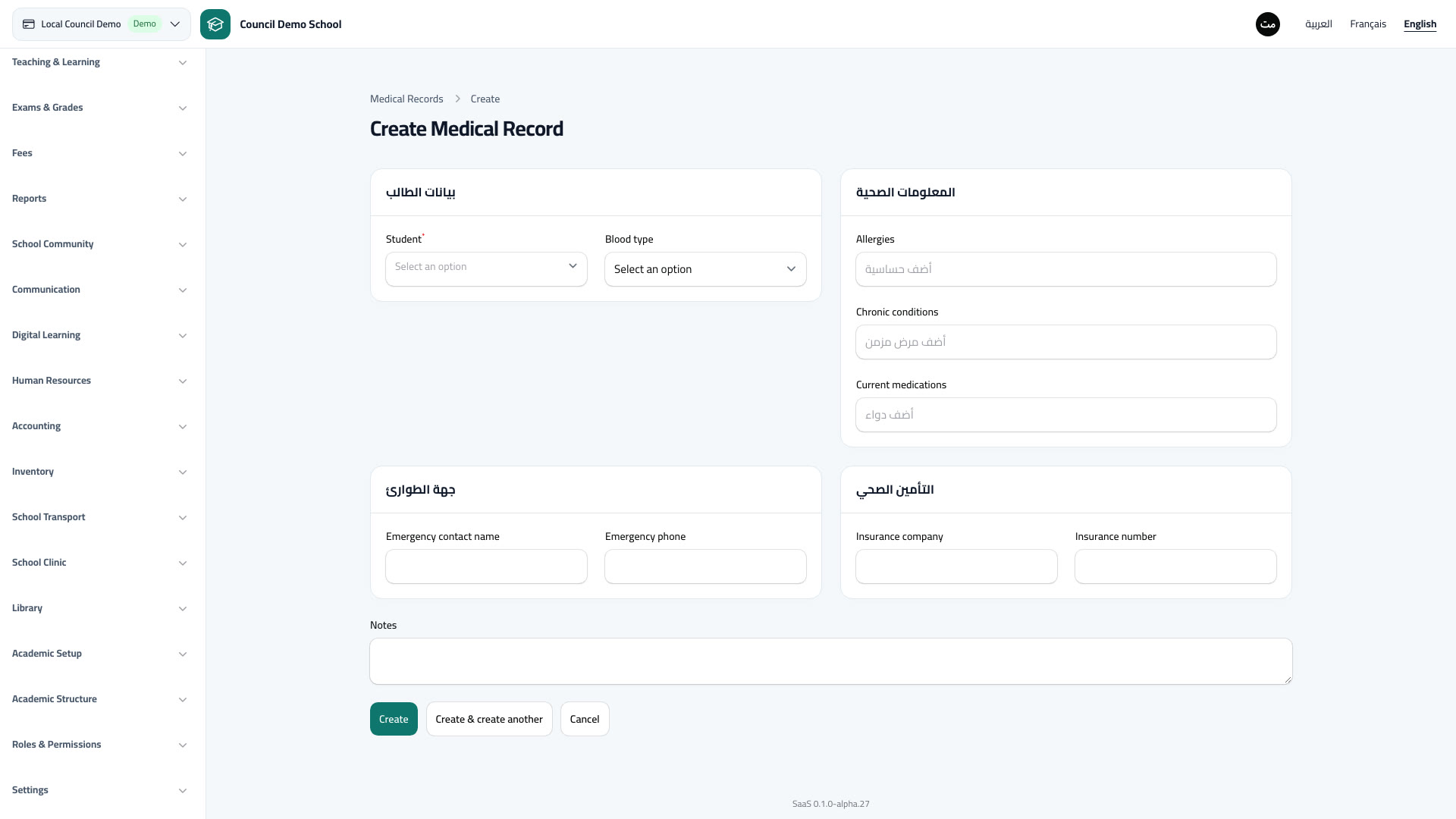The image size is (1456, 819).
Task: Go to Medical Records breadcrumb
Action: click(x=406, y=99)
